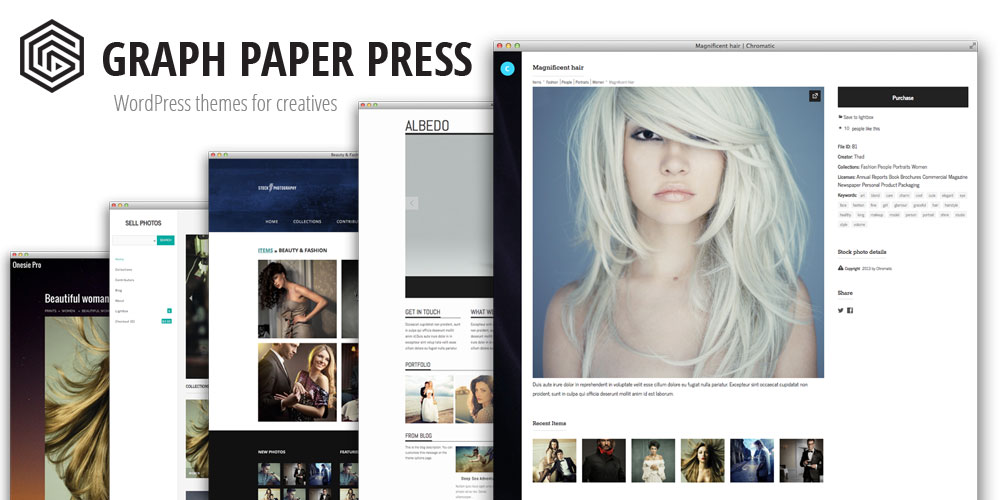Toggle fullscreen arrows in Chromatic title bar

[972, 46]
